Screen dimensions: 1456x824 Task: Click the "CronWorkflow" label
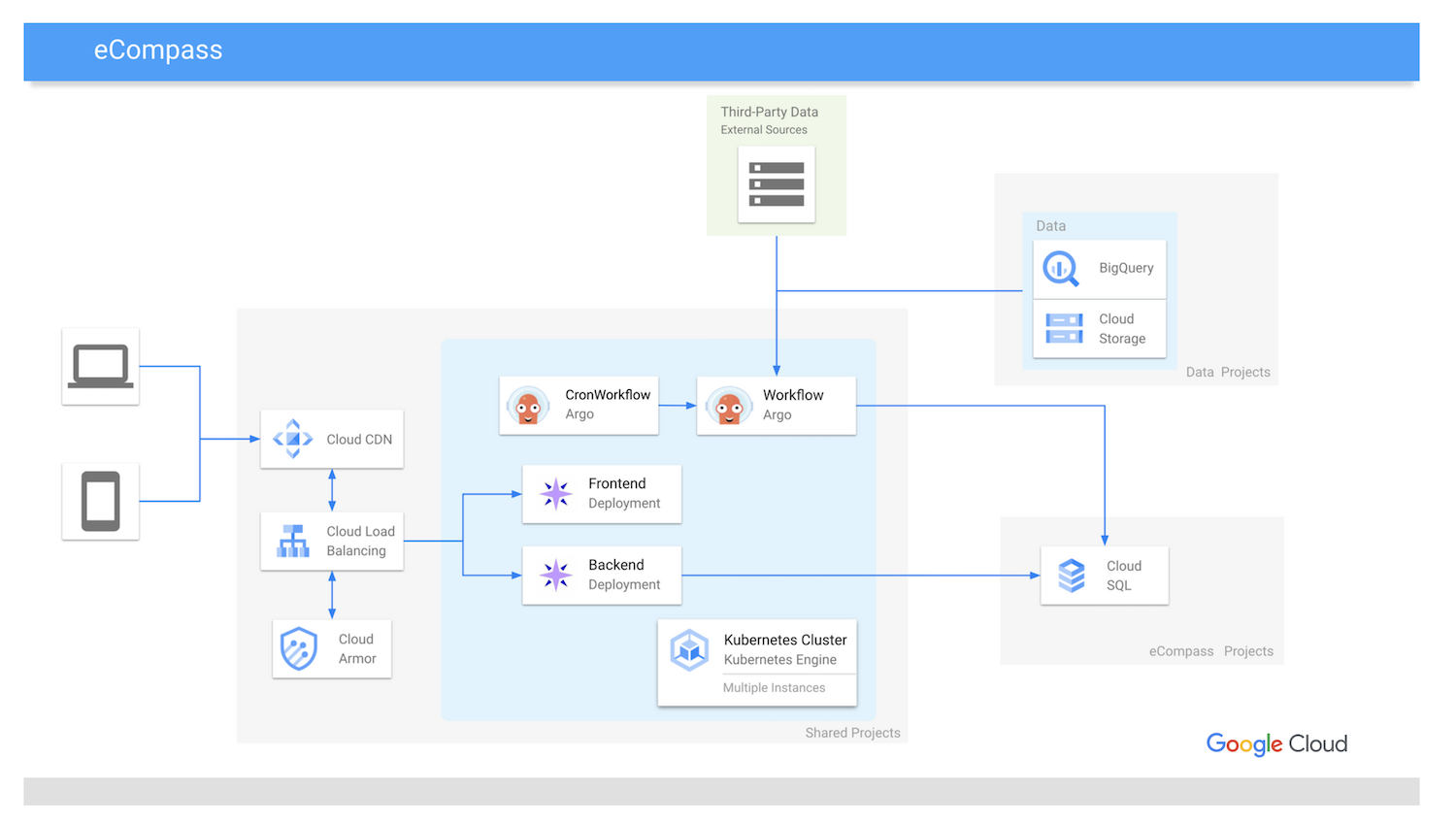[608, 395]
